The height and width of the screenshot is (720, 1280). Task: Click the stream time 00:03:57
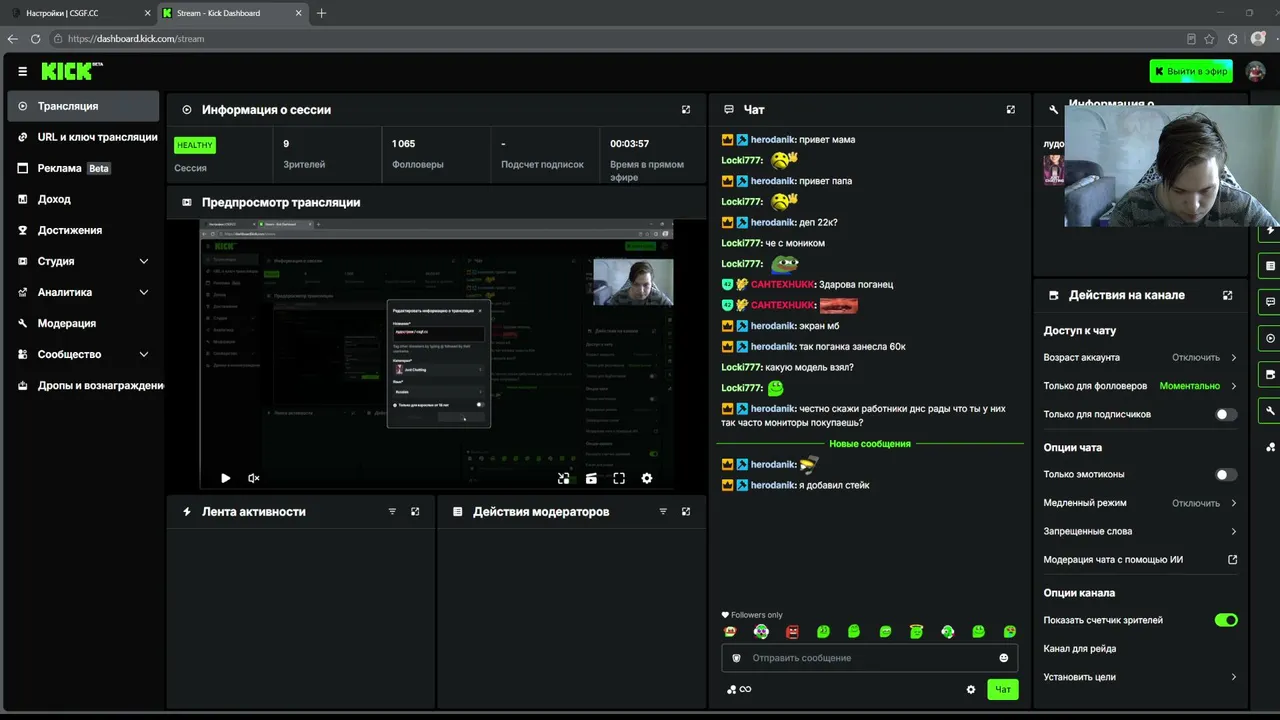(630, 144)
